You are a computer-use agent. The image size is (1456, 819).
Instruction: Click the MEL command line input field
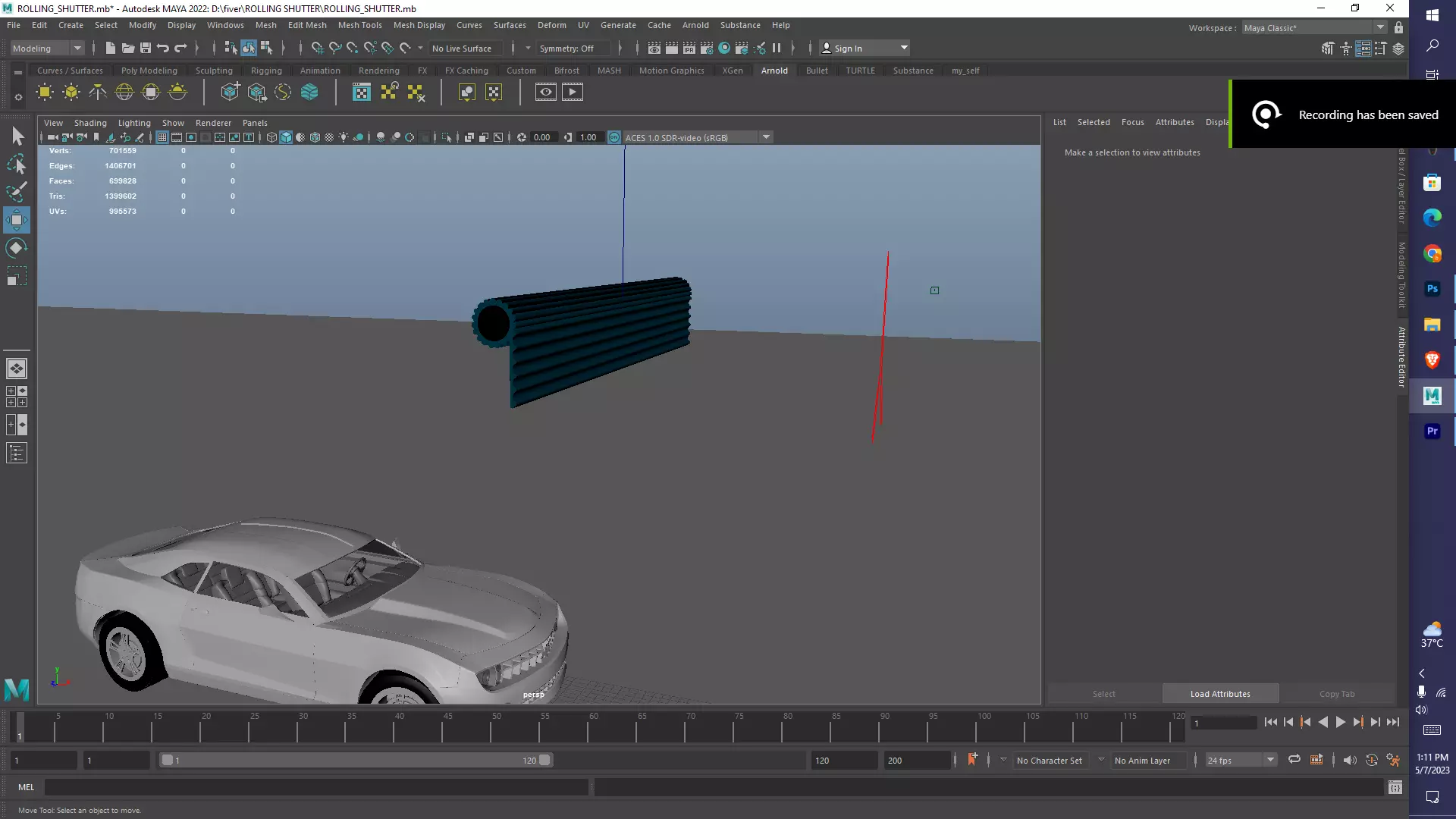click(316, 787)
